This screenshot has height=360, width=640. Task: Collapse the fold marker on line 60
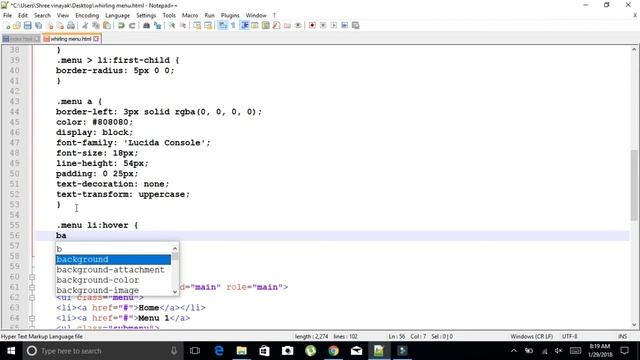pos(32,277)
